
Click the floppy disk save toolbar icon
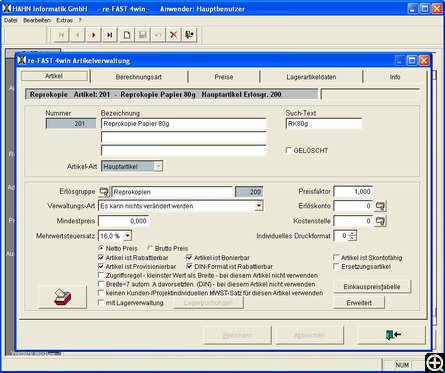tap(143, 35)
